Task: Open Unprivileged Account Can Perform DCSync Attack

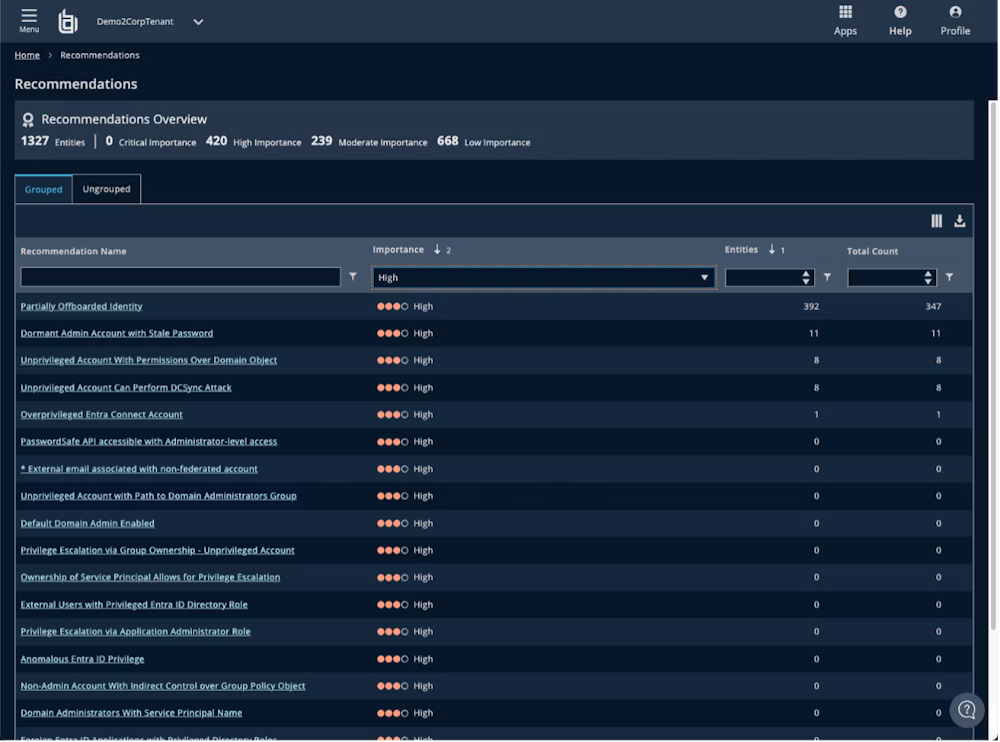Action: point(126,387)
